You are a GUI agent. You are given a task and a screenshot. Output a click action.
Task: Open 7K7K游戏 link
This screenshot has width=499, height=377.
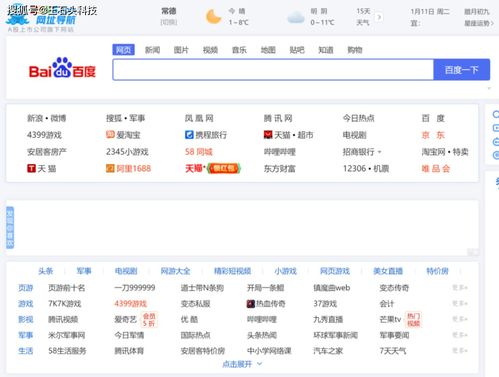(x=65, y=304)
